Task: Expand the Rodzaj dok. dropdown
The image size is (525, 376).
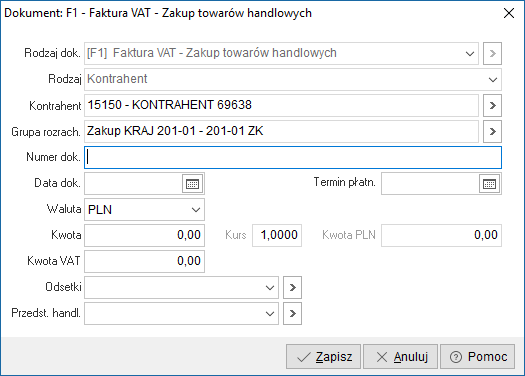Action: pos(470,54)
